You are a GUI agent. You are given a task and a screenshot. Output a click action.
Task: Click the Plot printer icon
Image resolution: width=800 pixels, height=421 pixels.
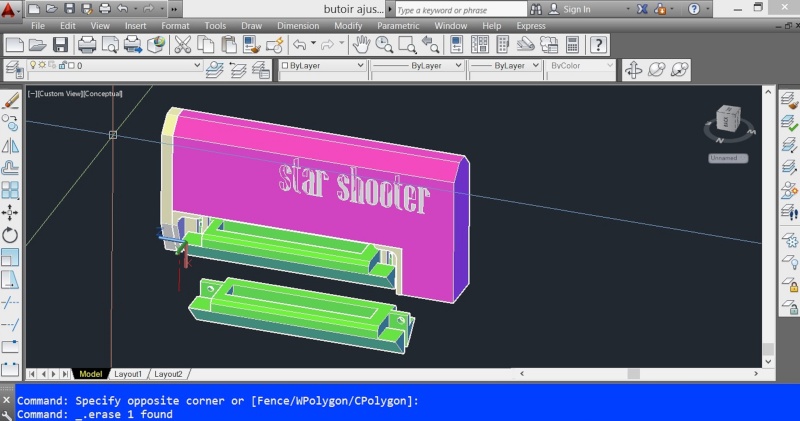point(86,45)
